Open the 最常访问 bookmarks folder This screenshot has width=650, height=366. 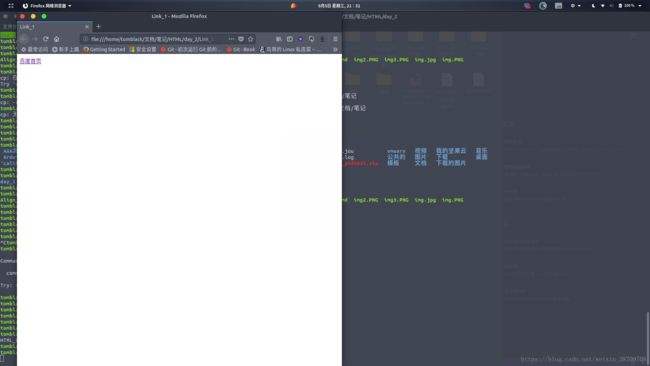[35, 49]
